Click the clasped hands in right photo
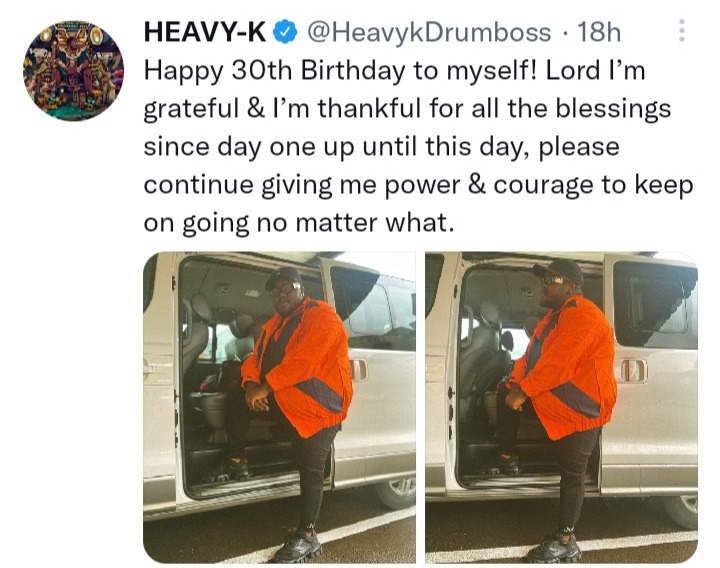Image resolution: width=720 pixels, height=568 pixels. pyautogui.click(x=516, y=396)
